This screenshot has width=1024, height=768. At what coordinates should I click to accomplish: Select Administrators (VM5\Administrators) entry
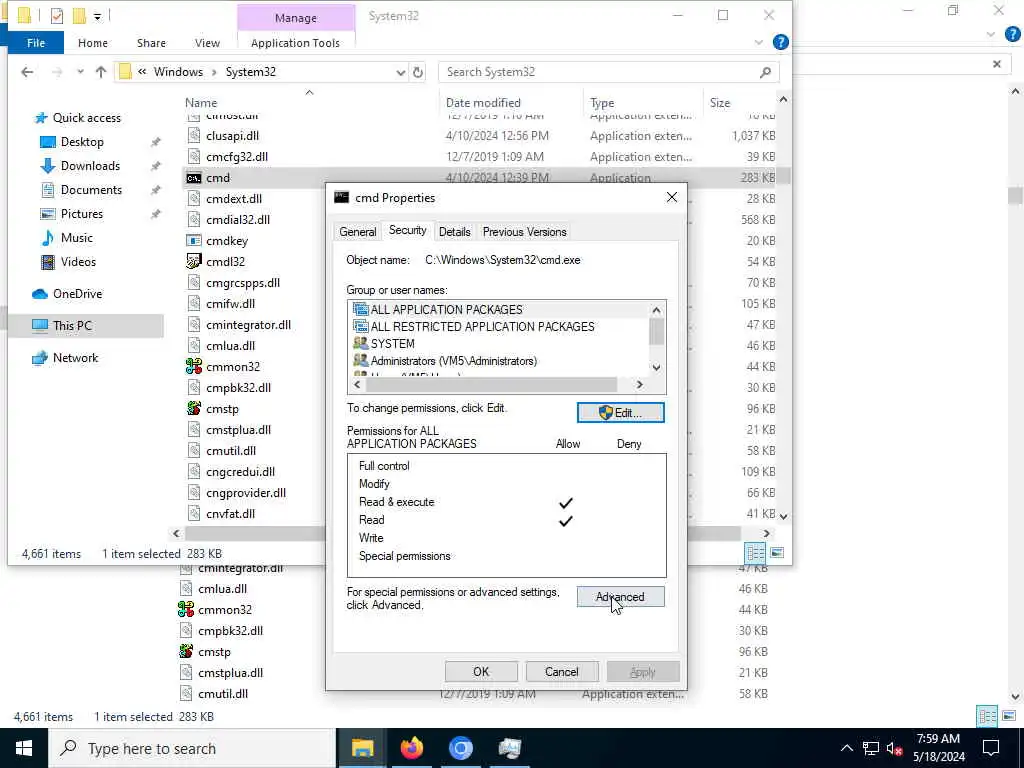tap(454, 360)
